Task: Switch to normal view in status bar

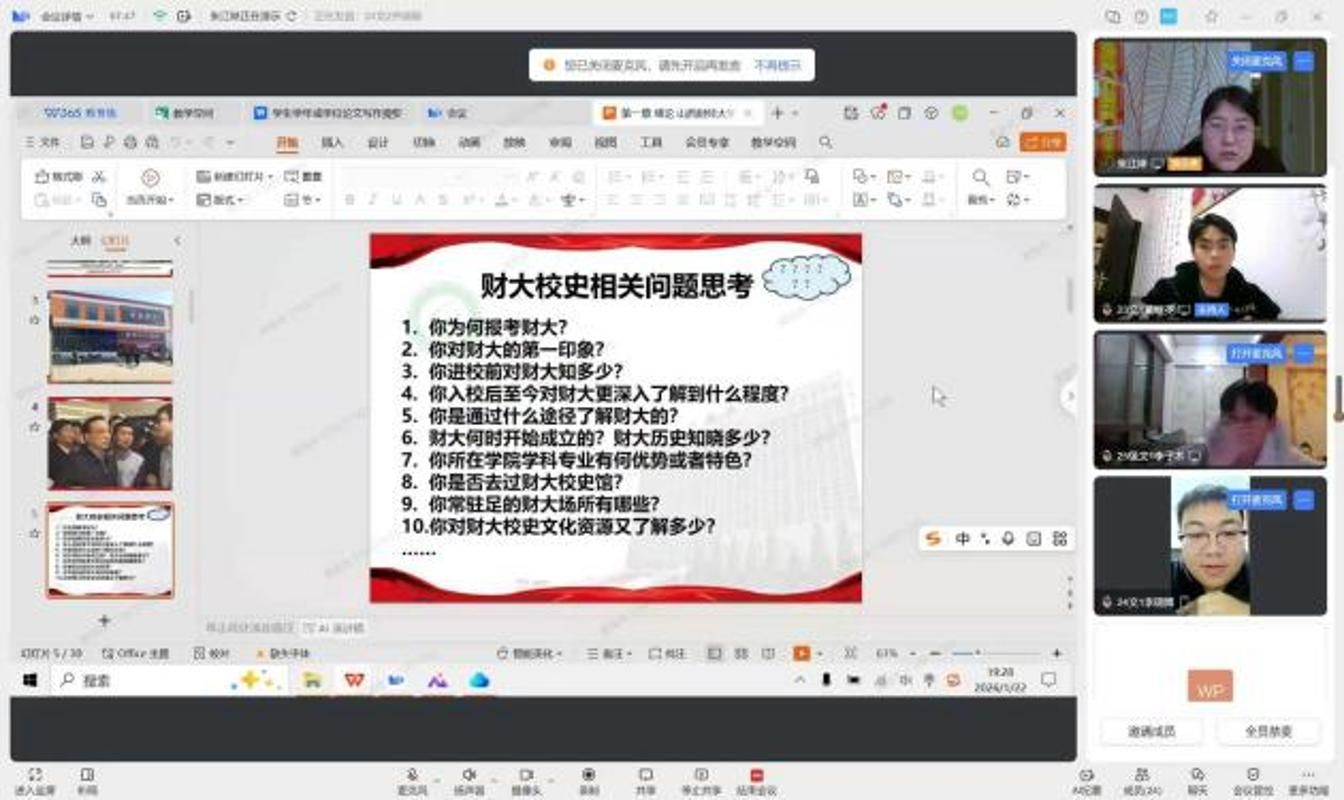Action: (x=714, y=653)
